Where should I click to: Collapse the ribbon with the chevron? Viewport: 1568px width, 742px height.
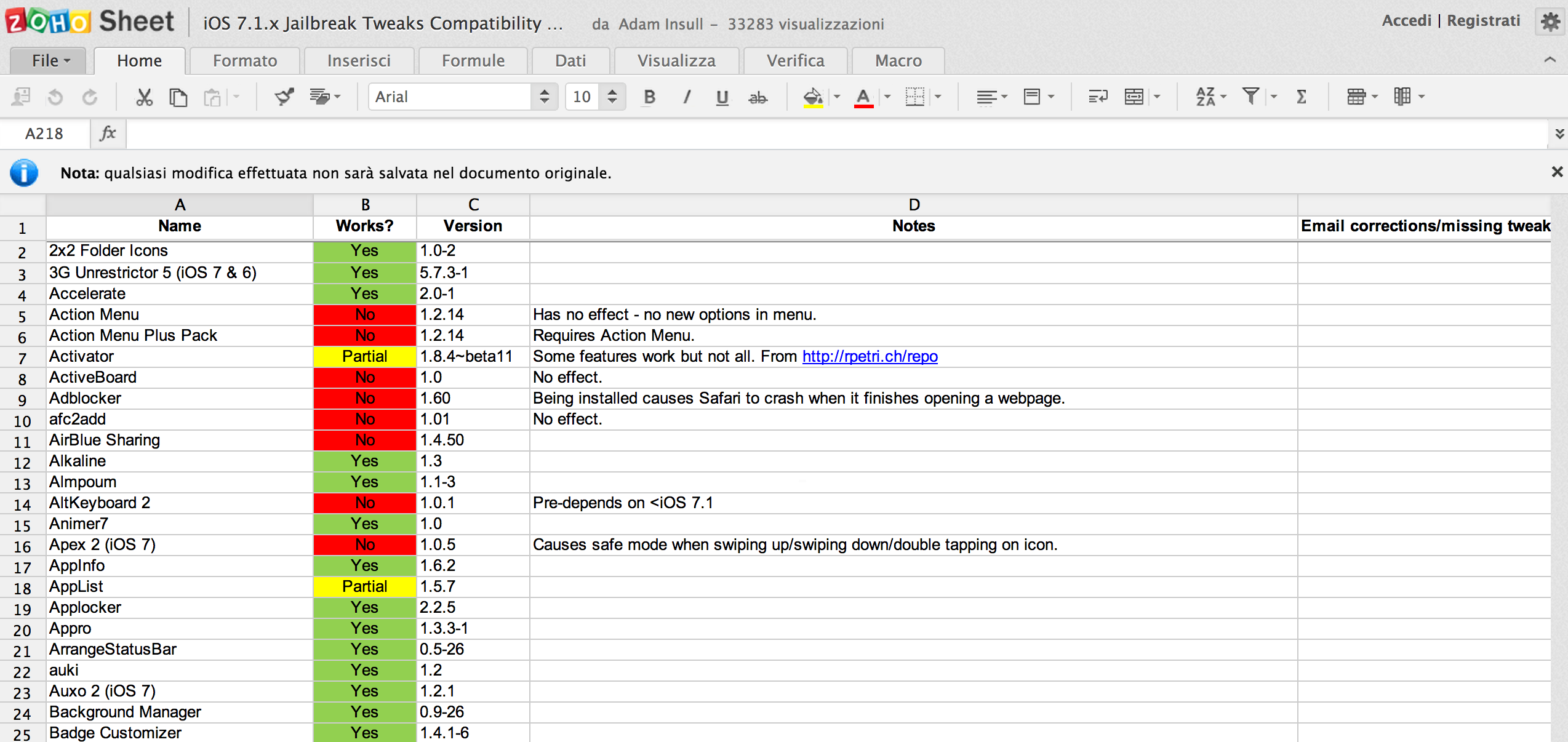pos(1550,60)
